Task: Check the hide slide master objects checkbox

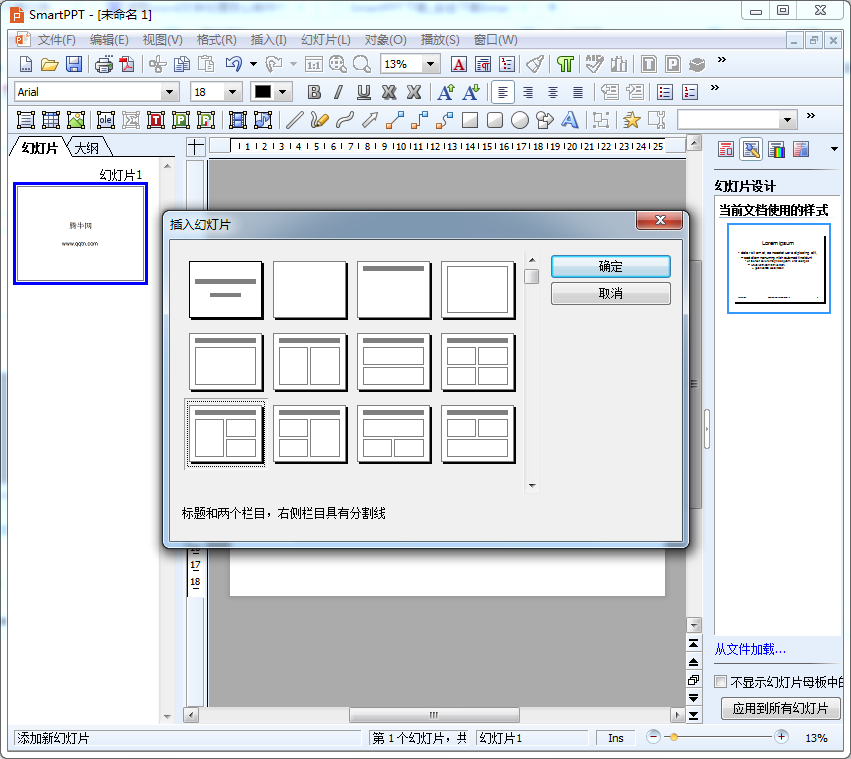Action: click(x=721, y=682)
